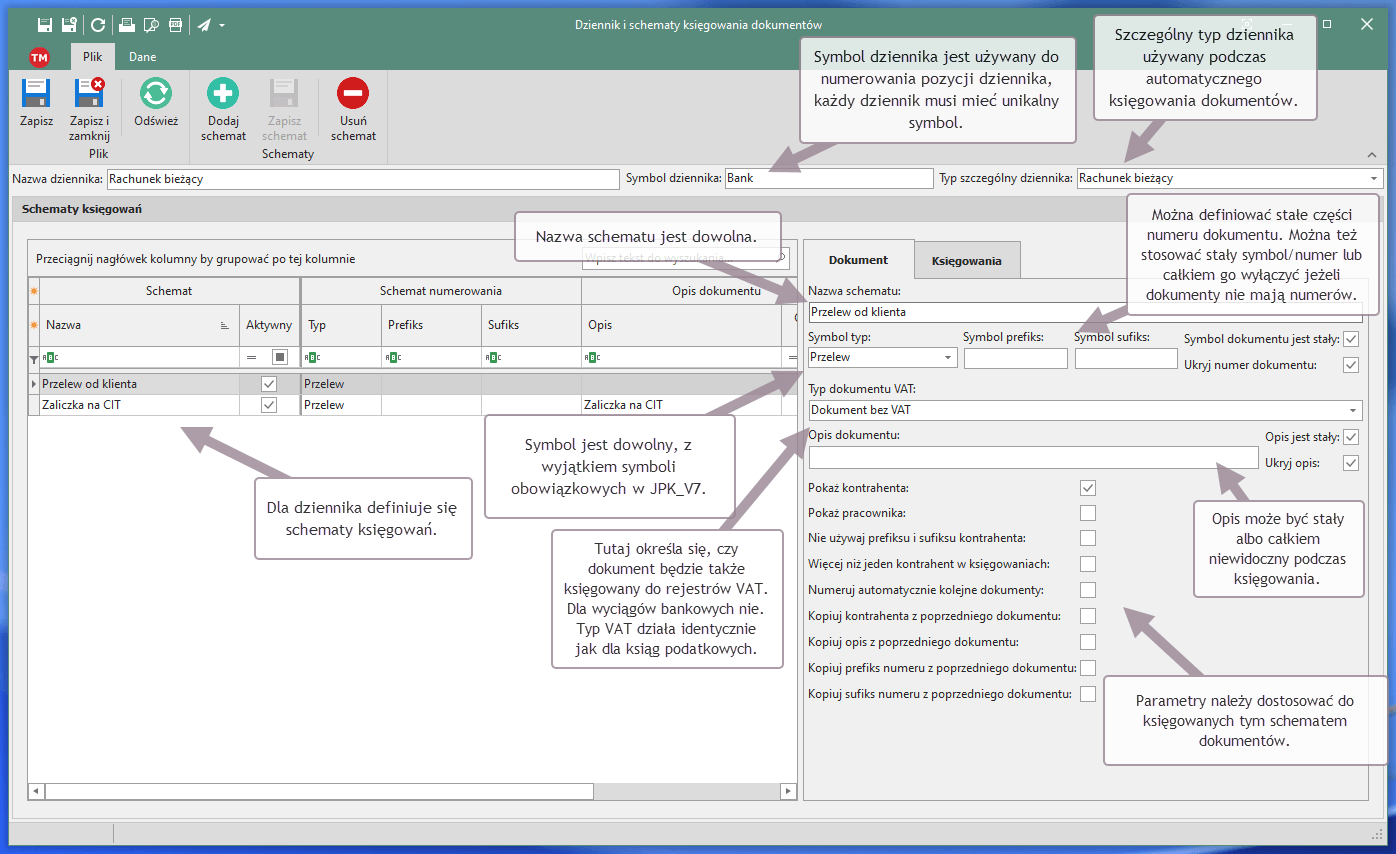Add a new schema with Dodaj schemat

pos(222,94)
